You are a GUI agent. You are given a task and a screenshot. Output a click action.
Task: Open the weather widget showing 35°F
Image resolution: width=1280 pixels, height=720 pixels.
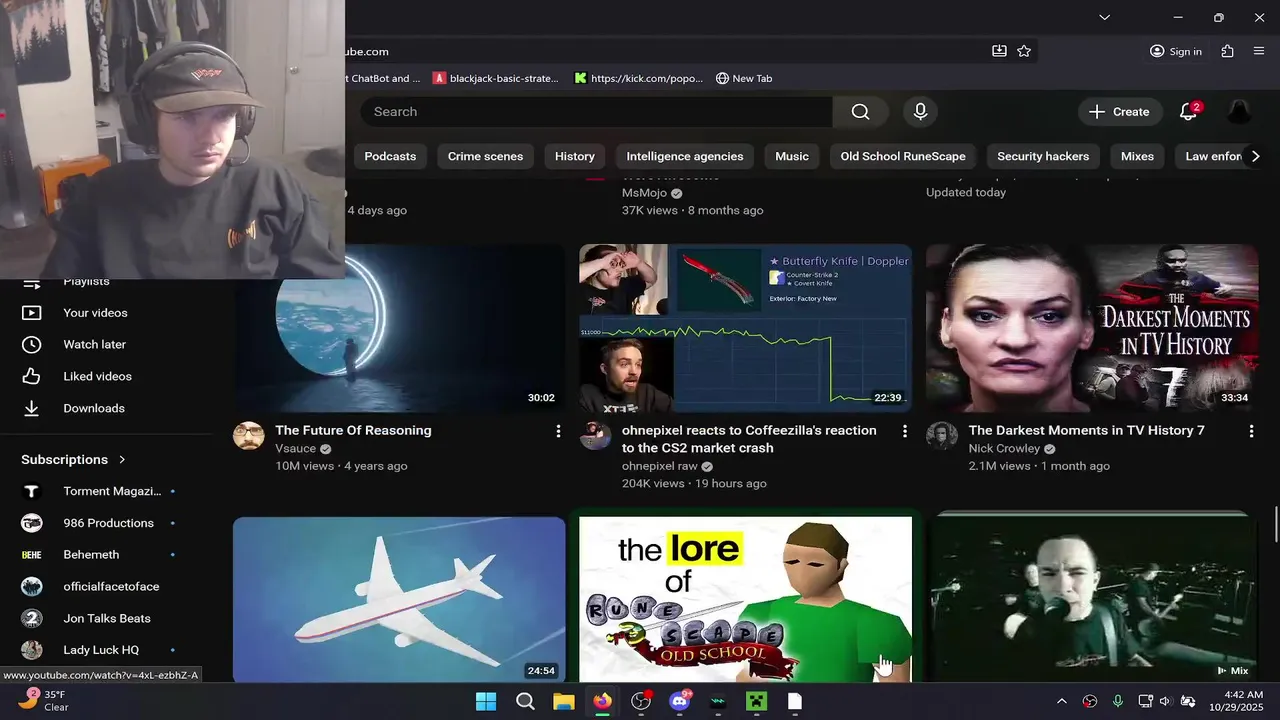[x=44, y=701]
